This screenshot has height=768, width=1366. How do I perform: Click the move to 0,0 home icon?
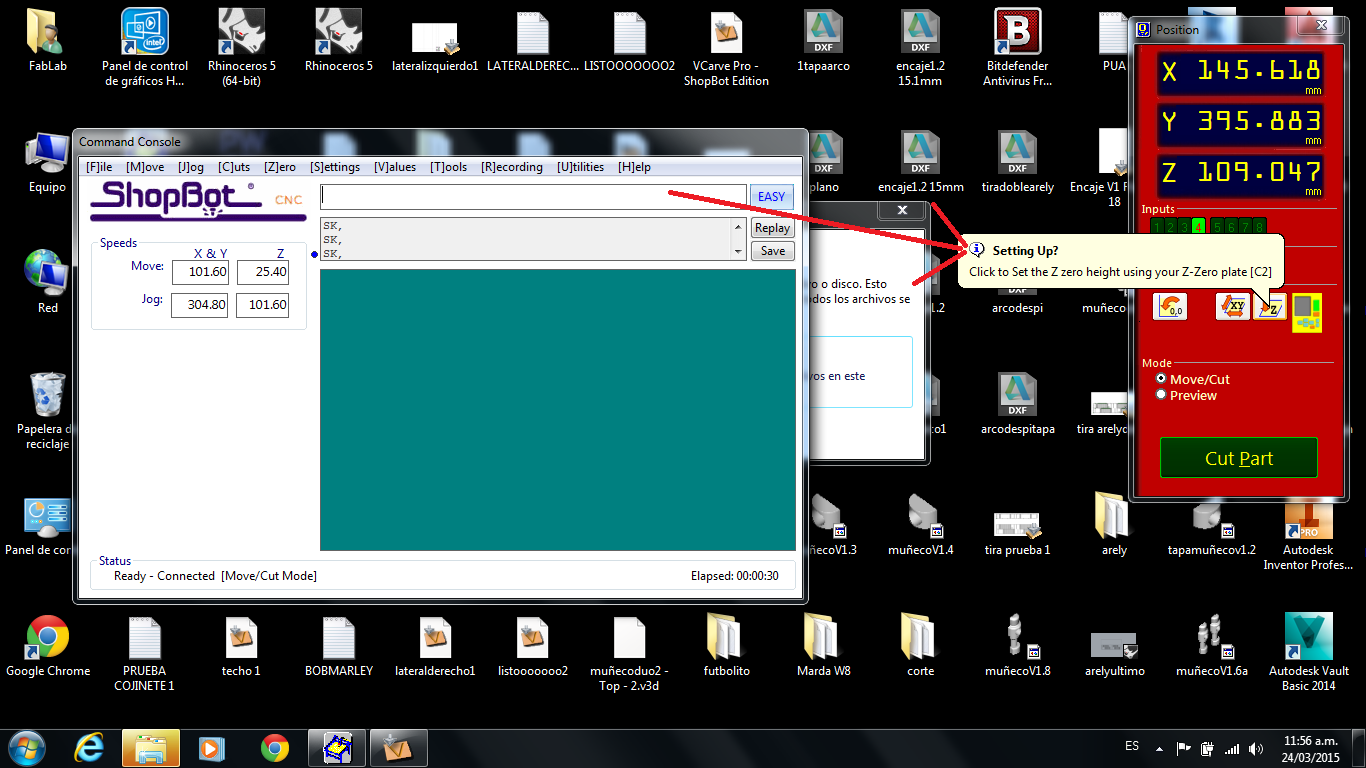(1170, 306)
